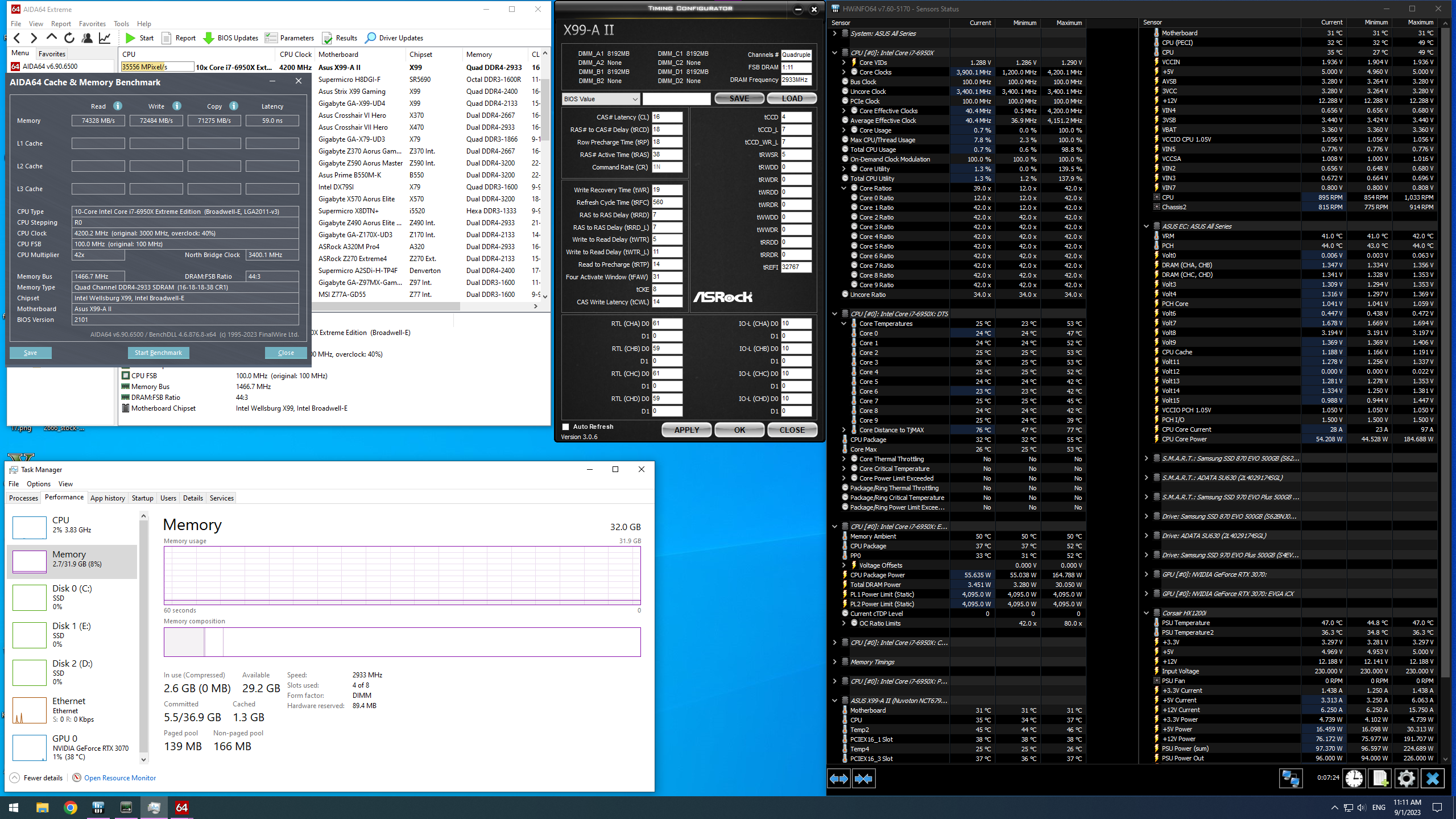Expand the Memory Timings sensor group
This screenshot has height=819, width=1456.
tap(834, 662)
